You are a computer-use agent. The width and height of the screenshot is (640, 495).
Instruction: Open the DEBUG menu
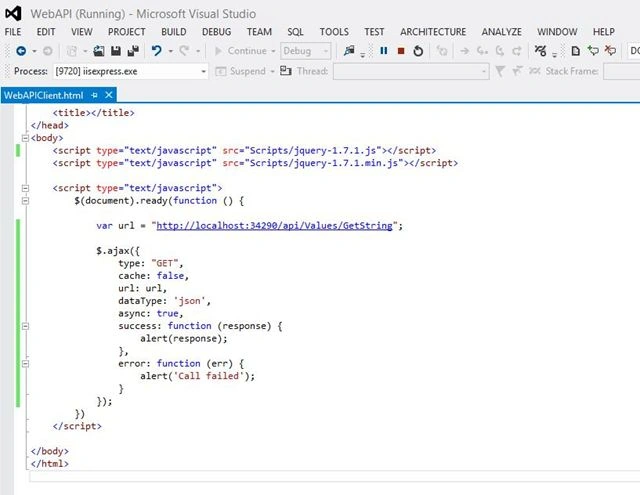point(216,32)
